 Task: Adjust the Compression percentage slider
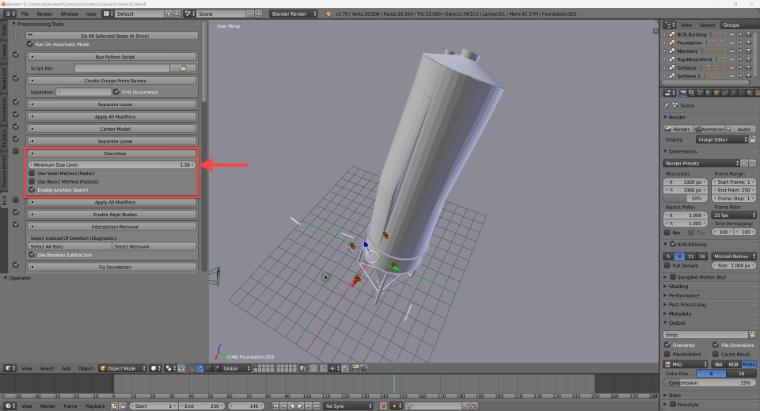tap(710, 382)
